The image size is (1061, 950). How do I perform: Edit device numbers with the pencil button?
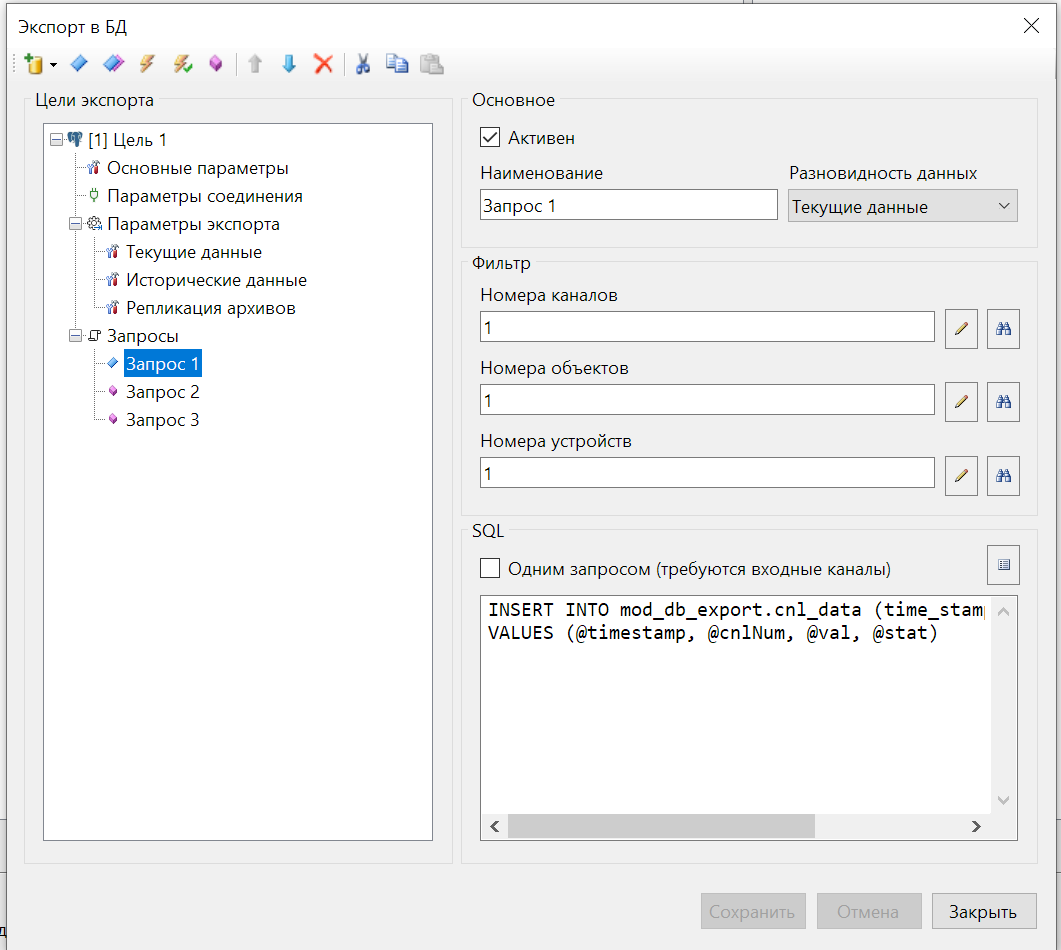pyautogui.click(x=961, y=476)
